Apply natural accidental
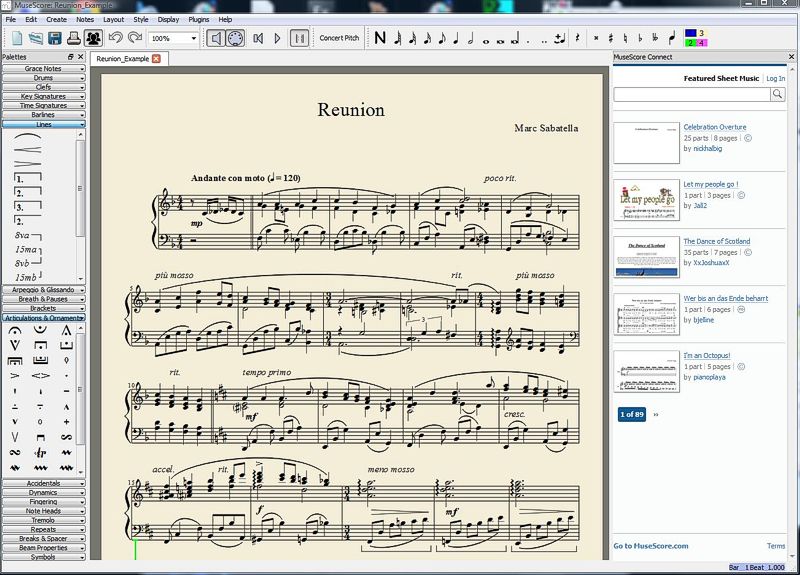This screenshot has height=575, width=800. click(x=626, y=38)
